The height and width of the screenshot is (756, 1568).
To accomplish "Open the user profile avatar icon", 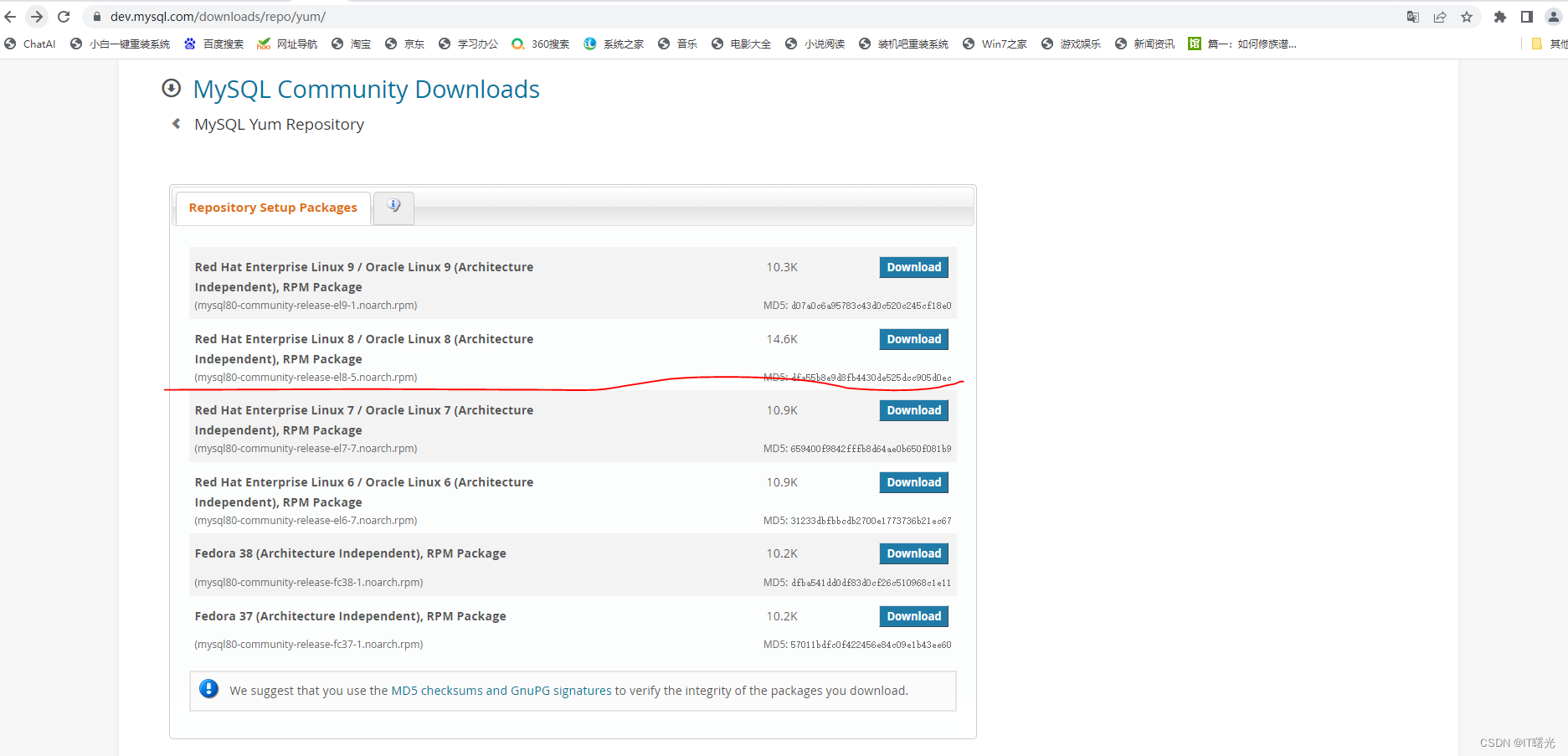I will click(1554, 17).
